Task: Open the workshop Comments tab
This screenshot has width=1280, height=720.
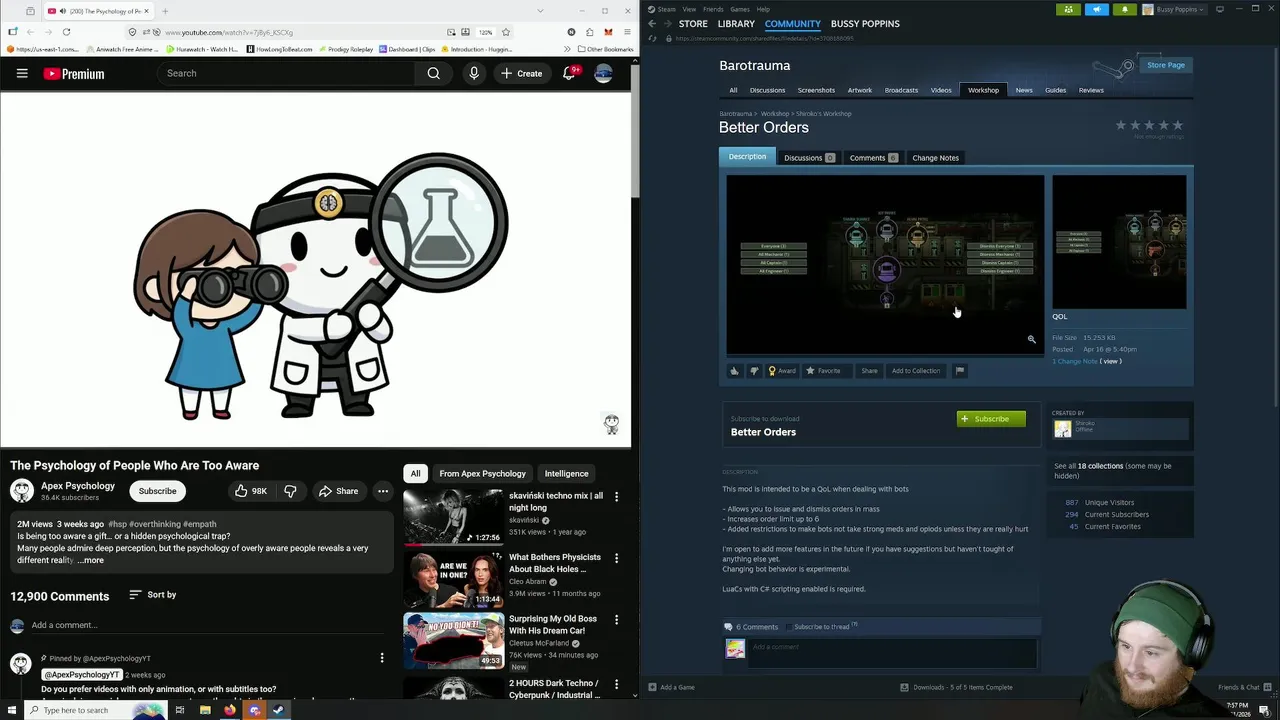Action: click(x=873, y=157)
